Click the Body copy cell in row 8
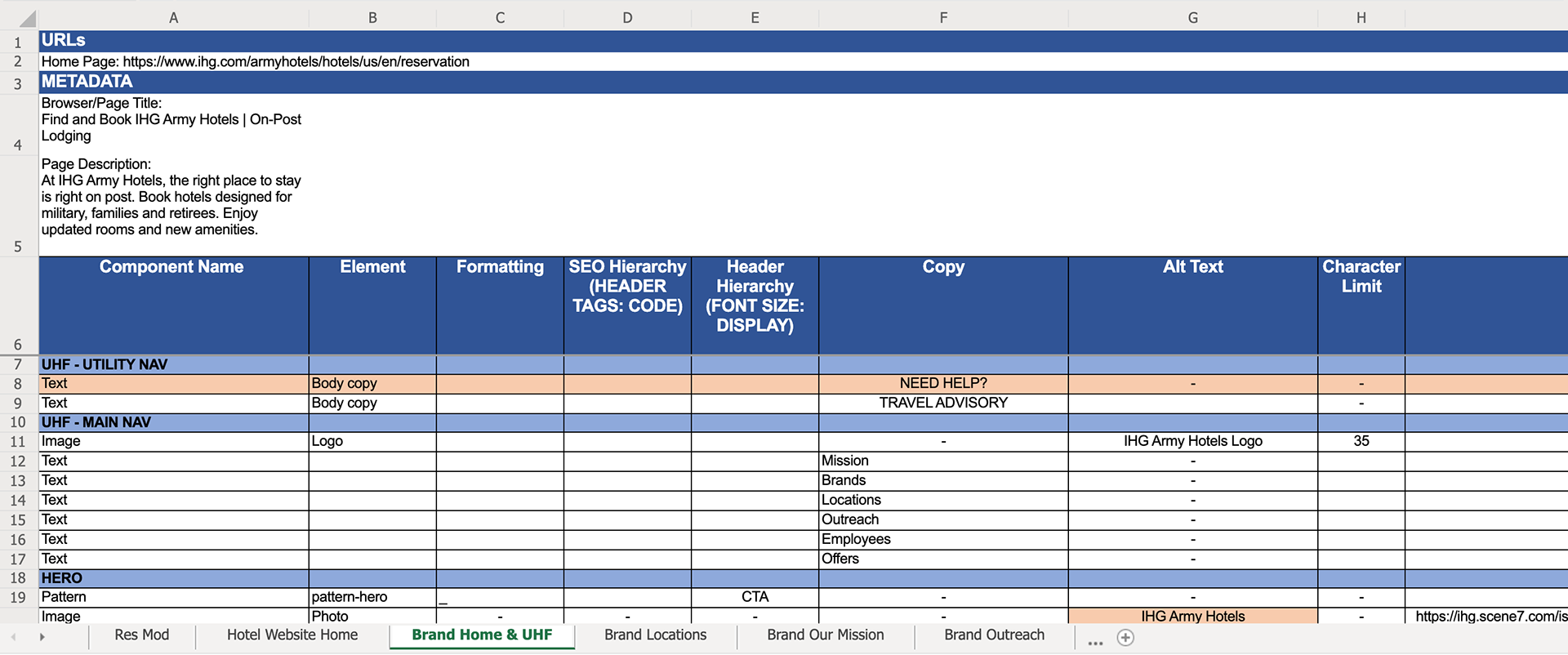The width and height of the screenshot is (1568, 655). (x=372, y=383)
